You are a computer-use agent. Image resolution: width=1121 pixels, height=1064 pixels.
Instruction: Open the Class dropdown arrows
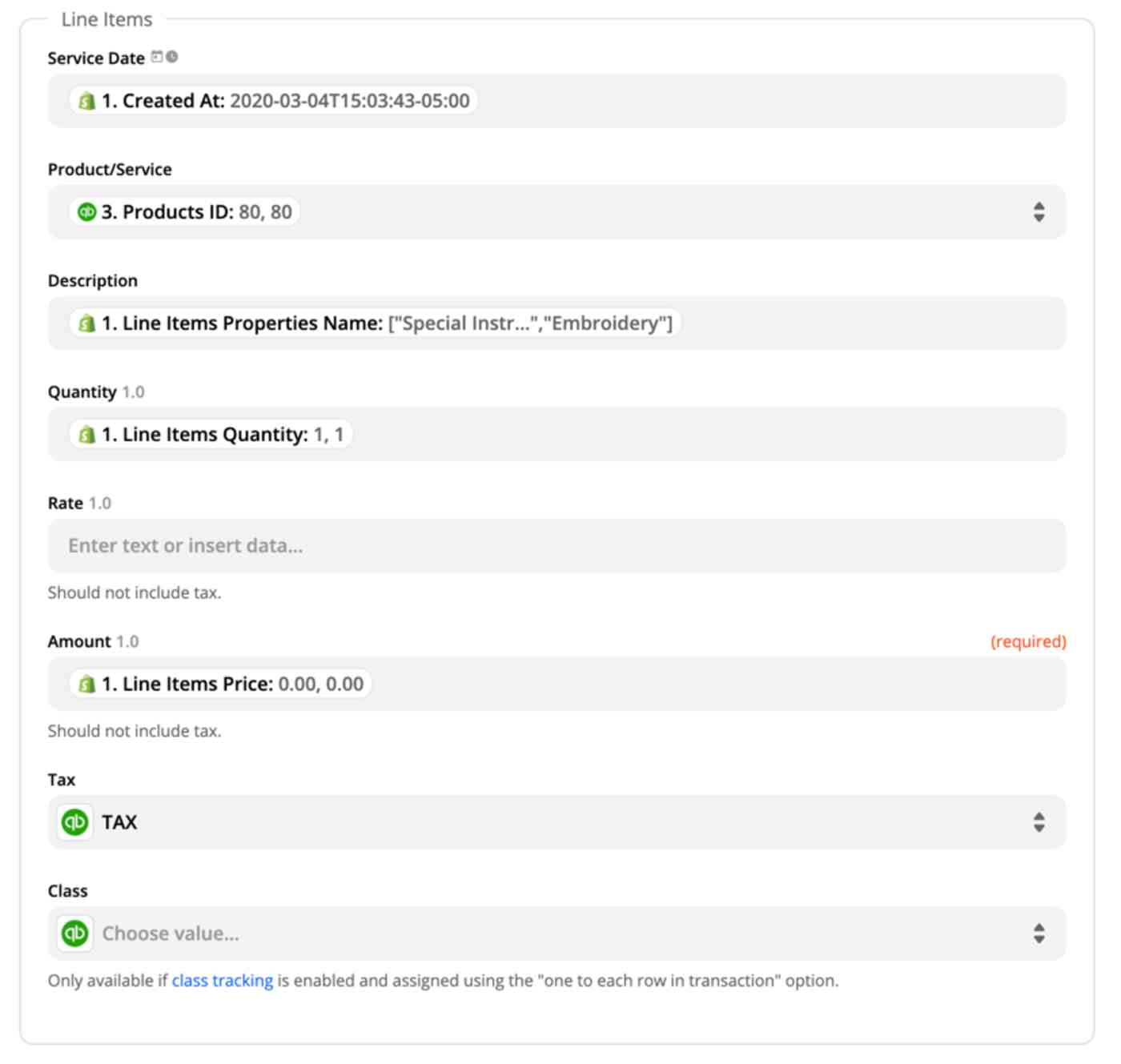tap(1039, 934)
